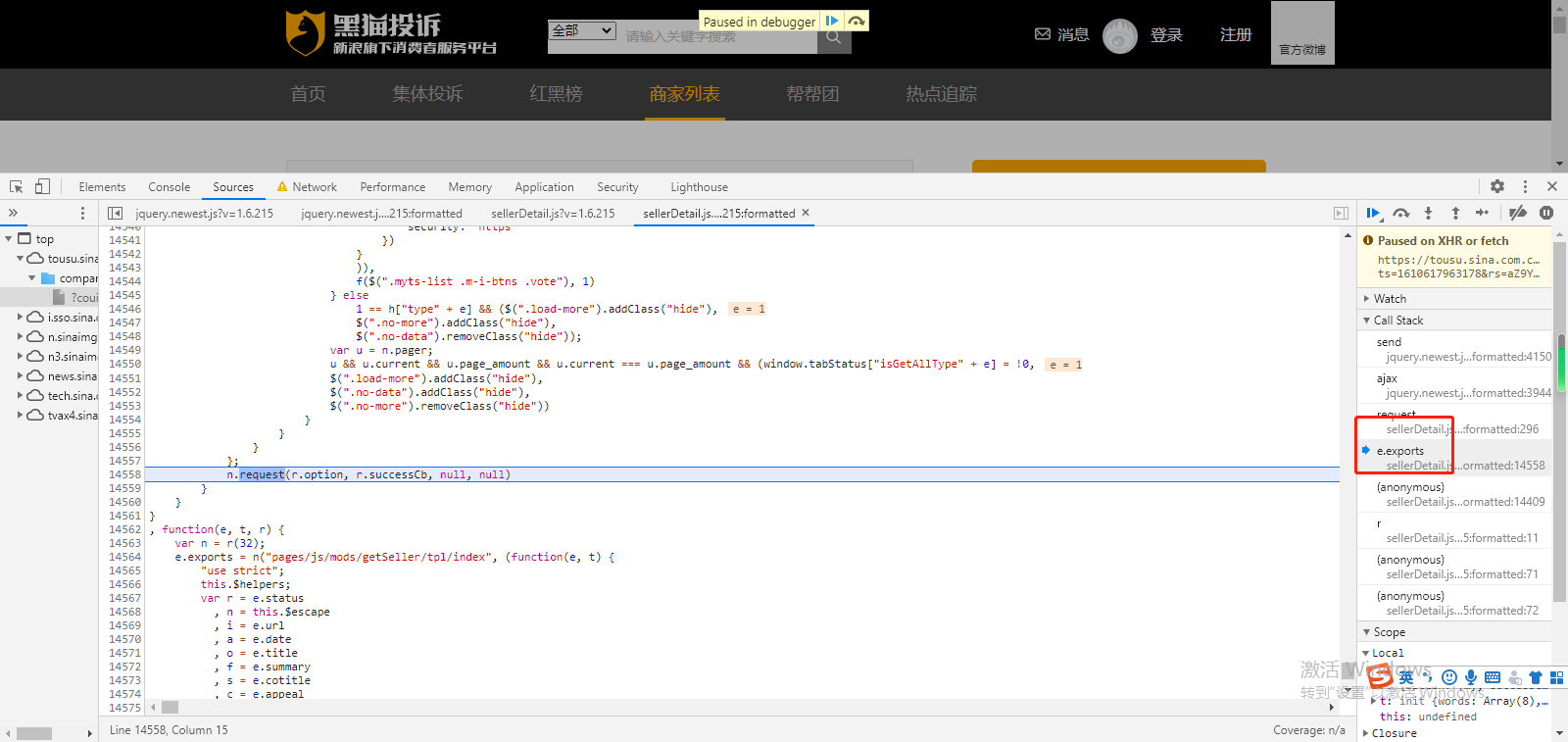Expand tech.sina domain node

point(20,395)
